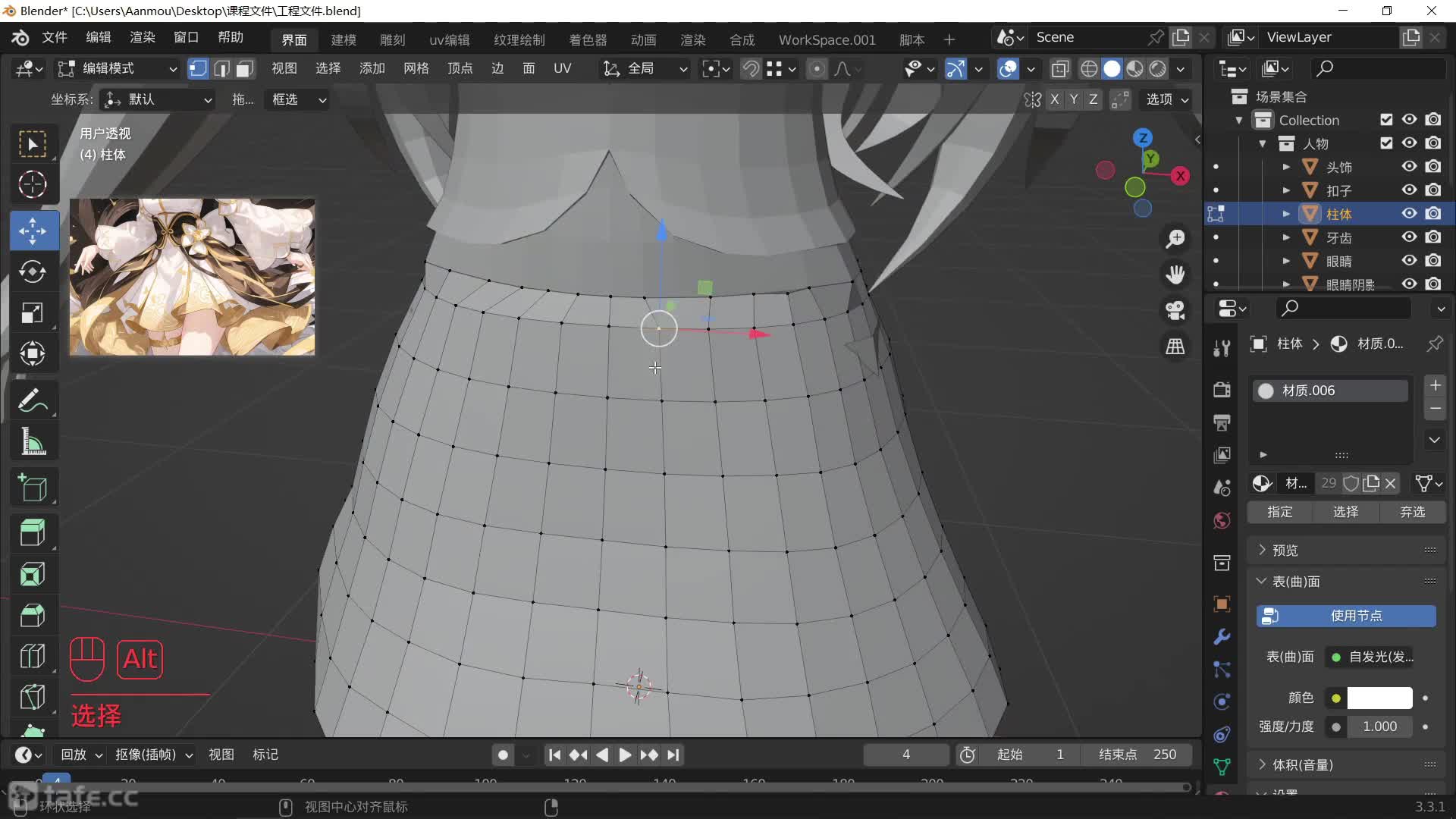
Task: Click the 指定 assign button
Action: [x=1280, y=512]
